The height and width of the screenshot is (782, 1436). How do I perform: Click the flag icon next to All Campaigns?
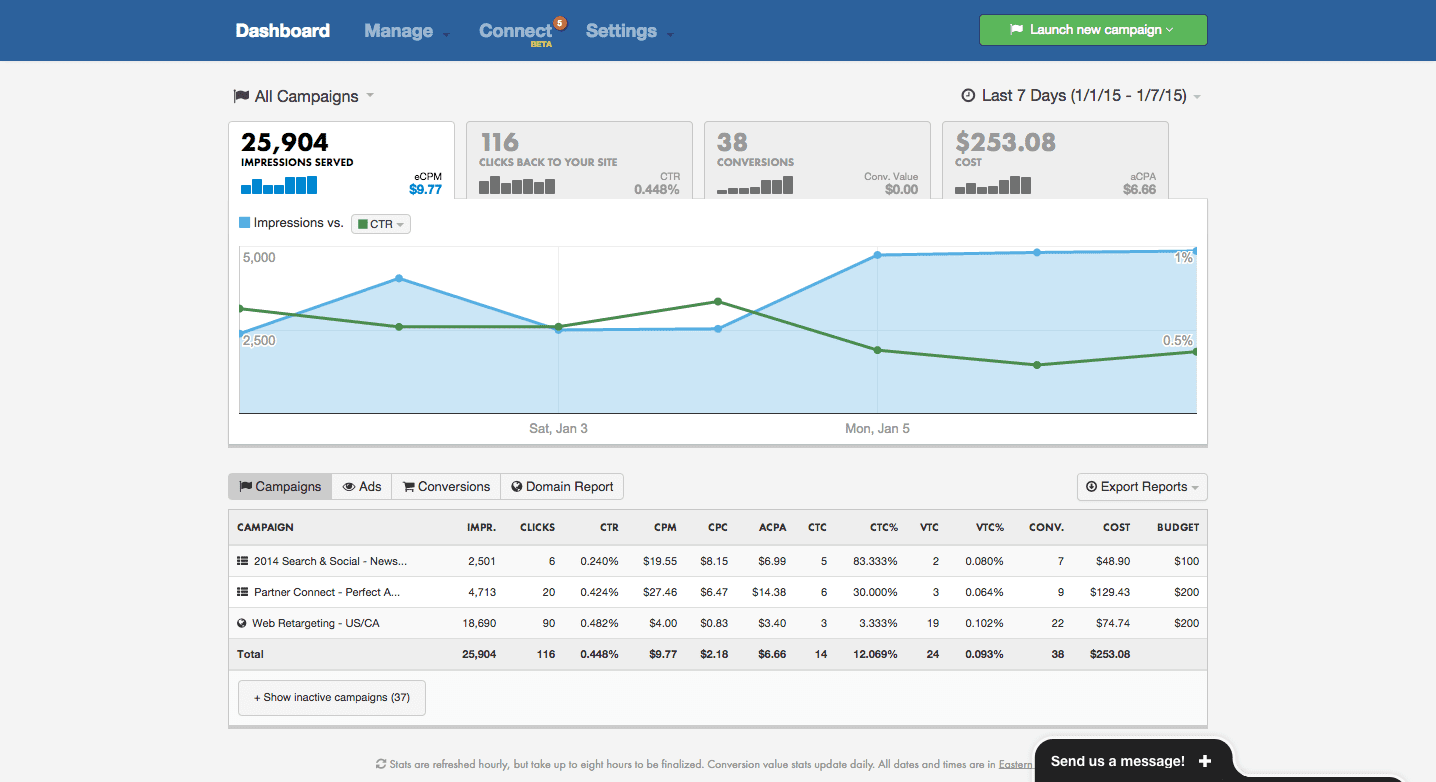tap(240, 95)
